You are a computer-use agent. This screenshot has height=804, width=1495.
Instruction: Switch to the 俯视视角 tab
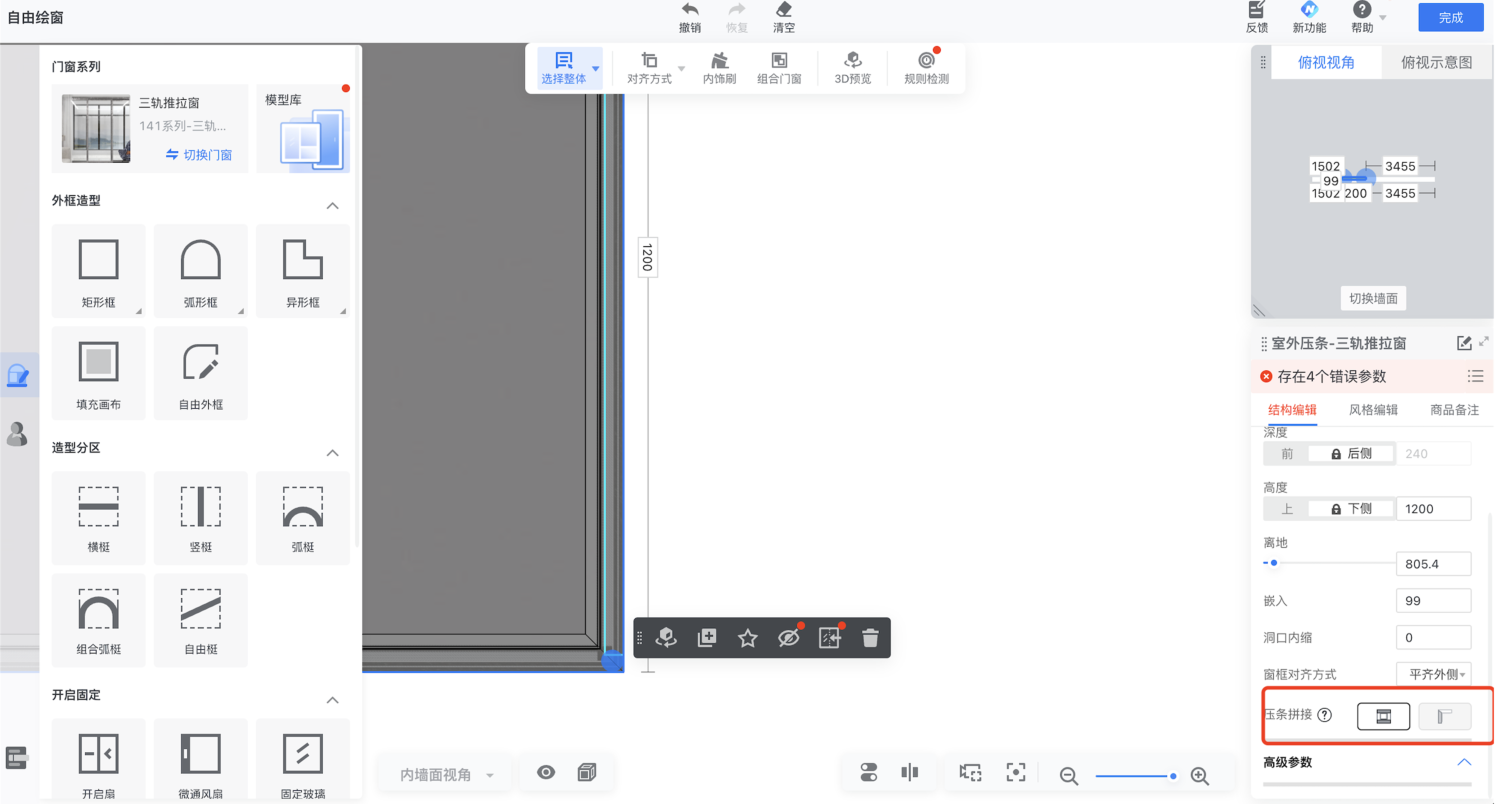(x=1326, y=62)
